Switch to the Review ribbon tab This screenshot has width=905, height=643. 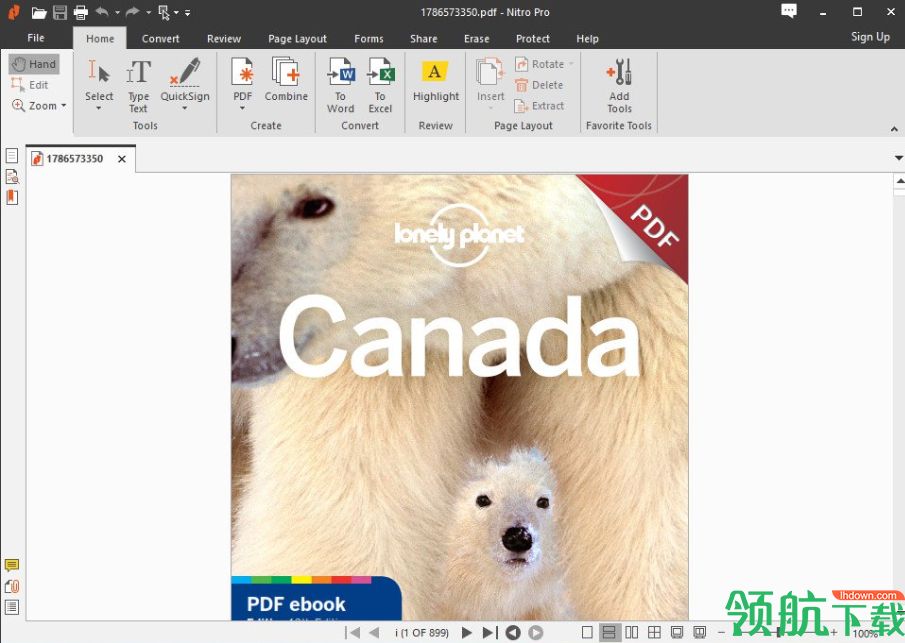(224, 39)
